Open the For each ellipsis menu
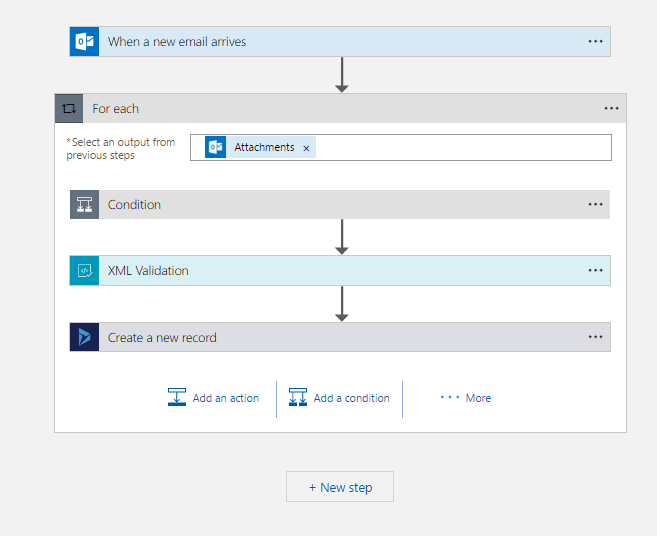Screen dimensions: 657x536 (611, 109)
